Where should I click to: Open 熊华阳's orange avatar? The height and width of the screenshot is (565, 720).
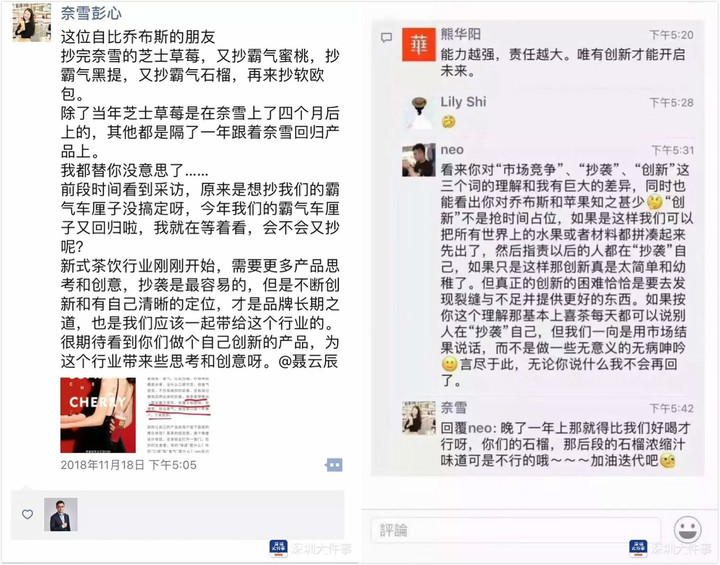pos(419,45)
